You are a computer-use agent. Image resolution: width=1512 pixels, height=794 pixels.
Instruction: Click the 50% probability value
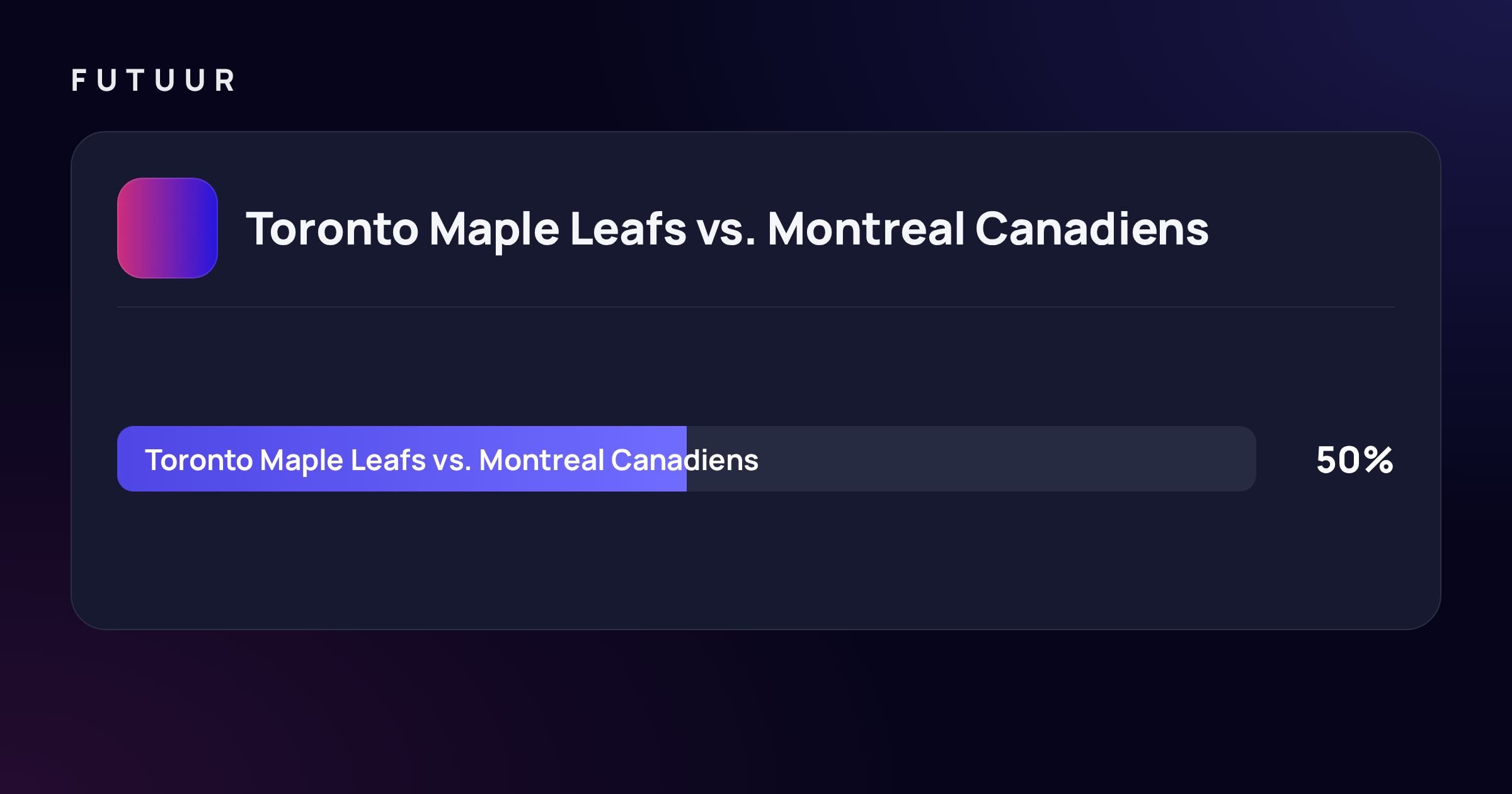point(1354,459)
